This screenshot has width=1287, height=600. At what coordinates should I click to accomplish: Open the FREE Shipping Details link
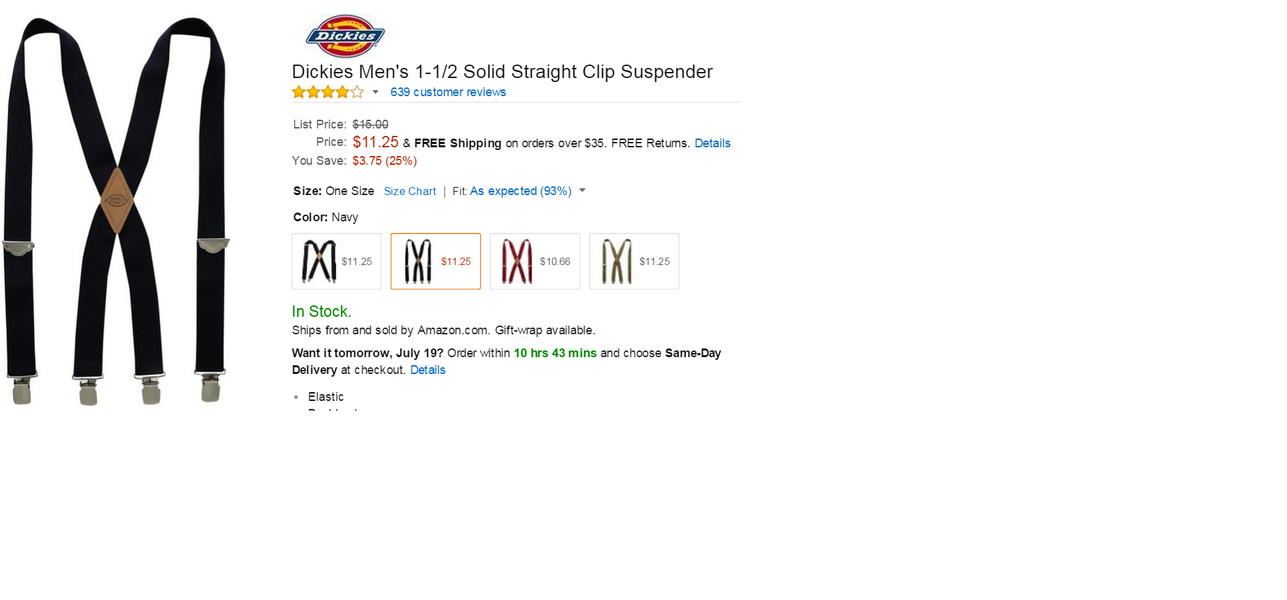pos(712,143)
